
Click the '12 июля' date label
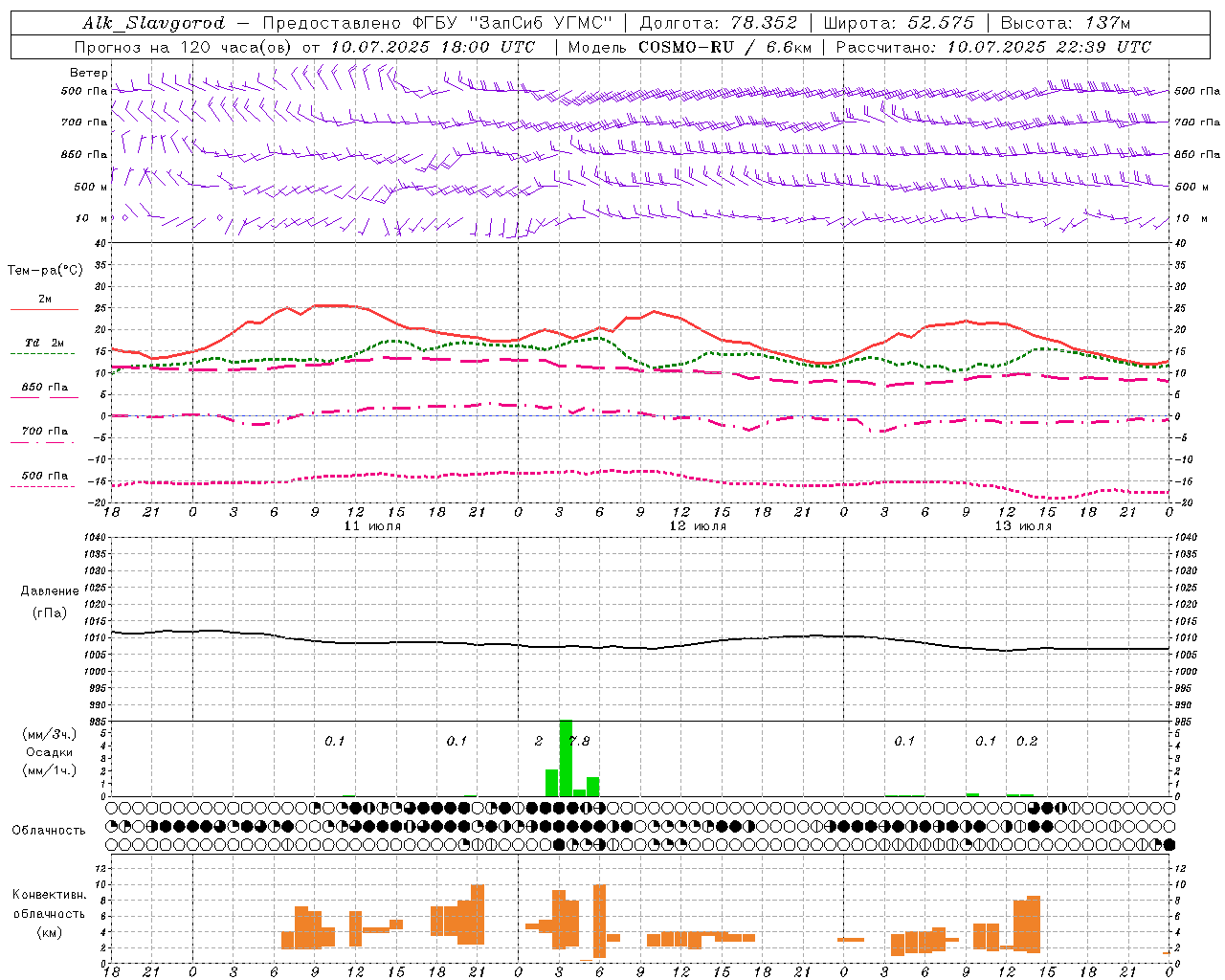click(x=698, y=526)
